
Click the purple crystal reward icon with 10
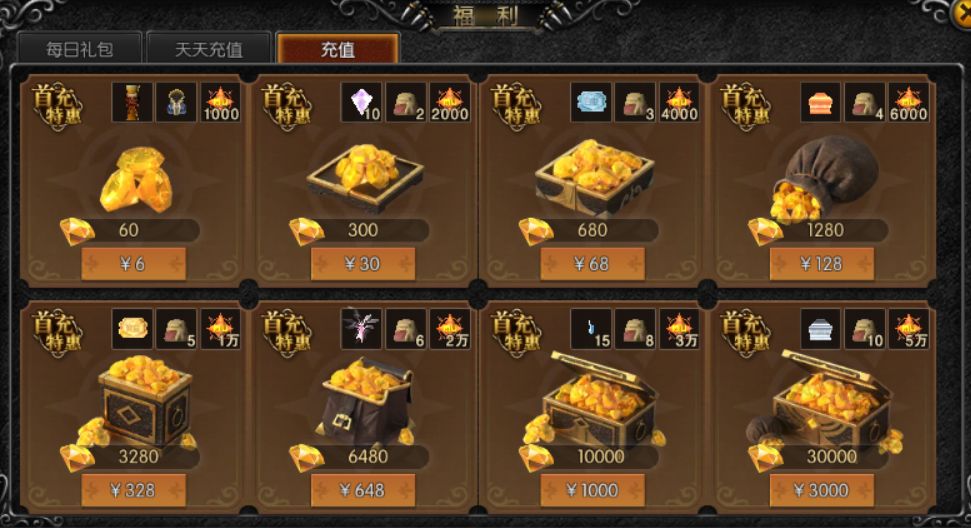click(x=362, y=102)
